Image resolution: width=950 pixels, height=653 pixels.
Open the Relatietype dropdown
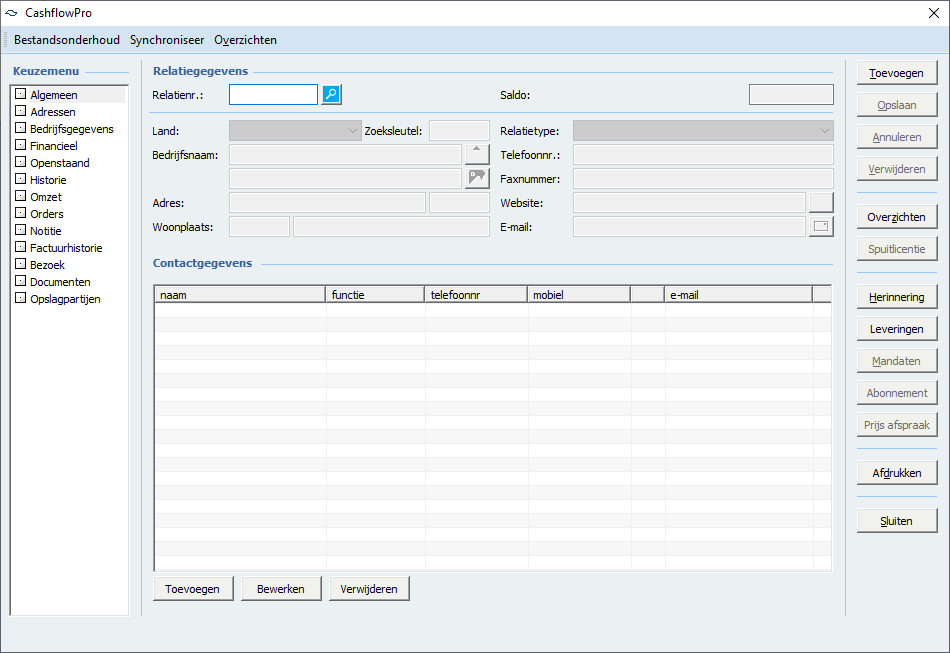[x=703, y=130]
